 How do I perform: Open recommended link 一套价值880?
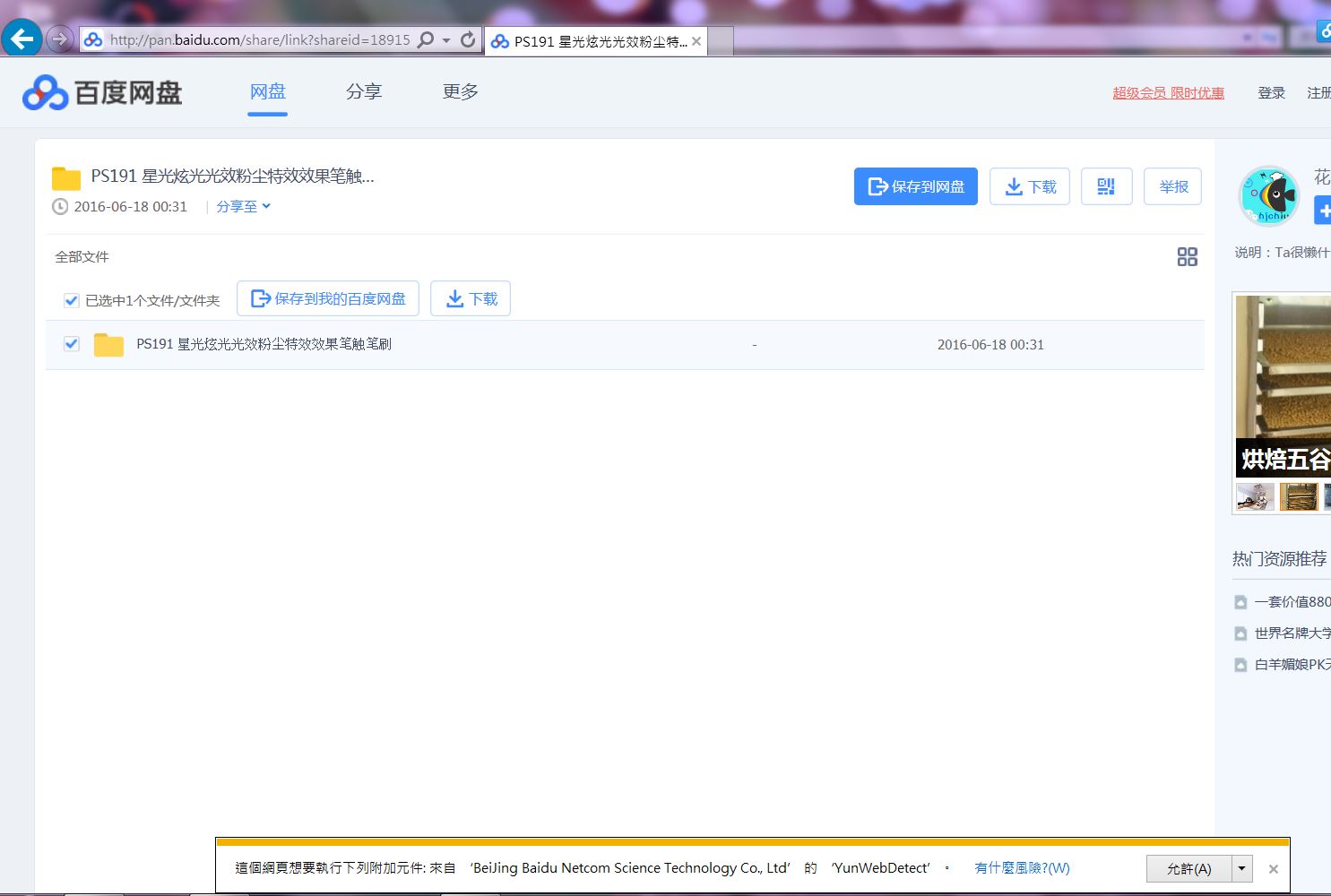(1292, 602)
